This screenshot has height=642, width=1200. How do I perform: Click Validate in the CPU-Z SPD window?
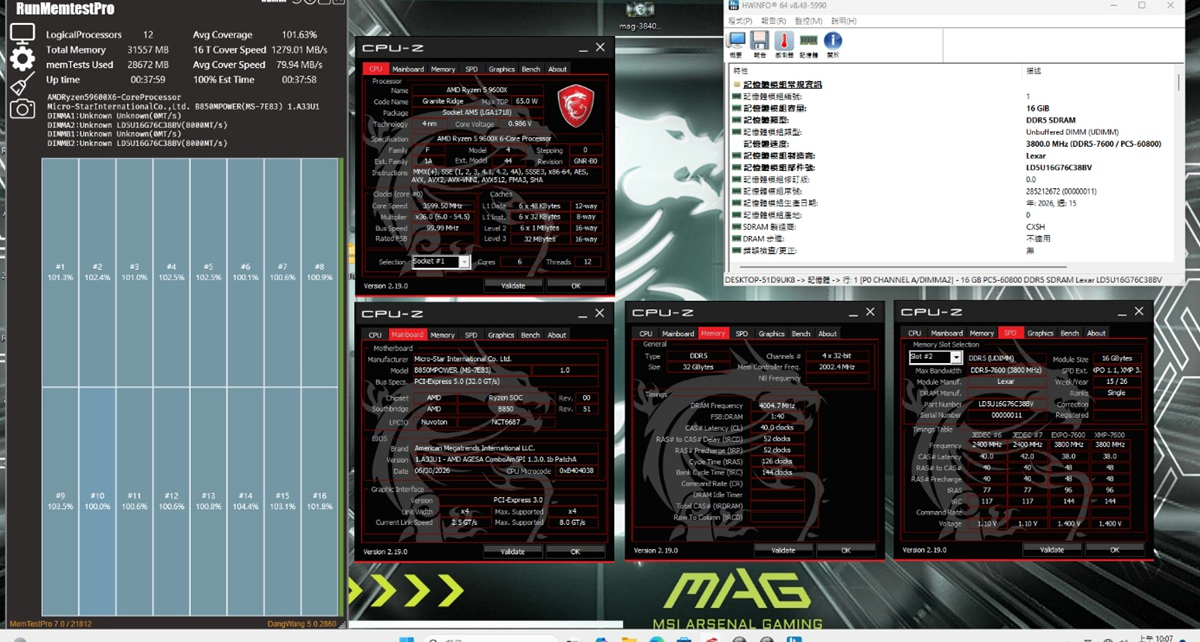click(1052, 549)
